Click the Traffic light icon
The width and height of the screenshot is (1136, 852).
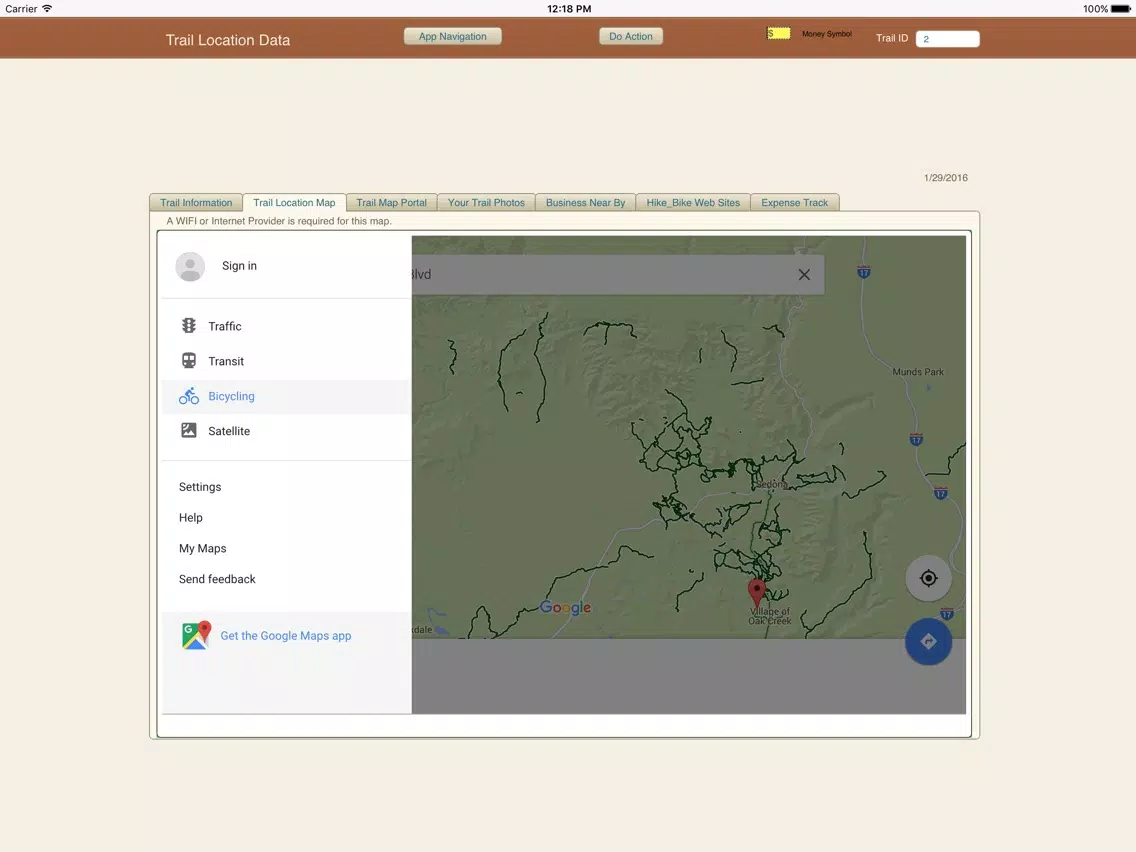[x=188, y=326]
